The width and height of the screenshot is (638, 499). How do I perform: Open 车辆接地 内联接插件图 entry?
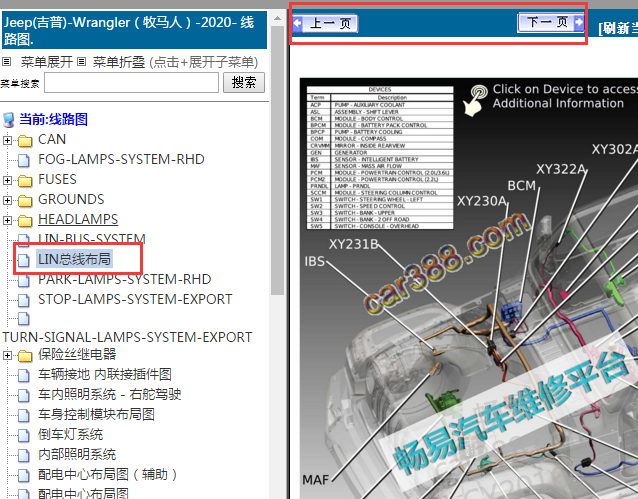point(105,374)
